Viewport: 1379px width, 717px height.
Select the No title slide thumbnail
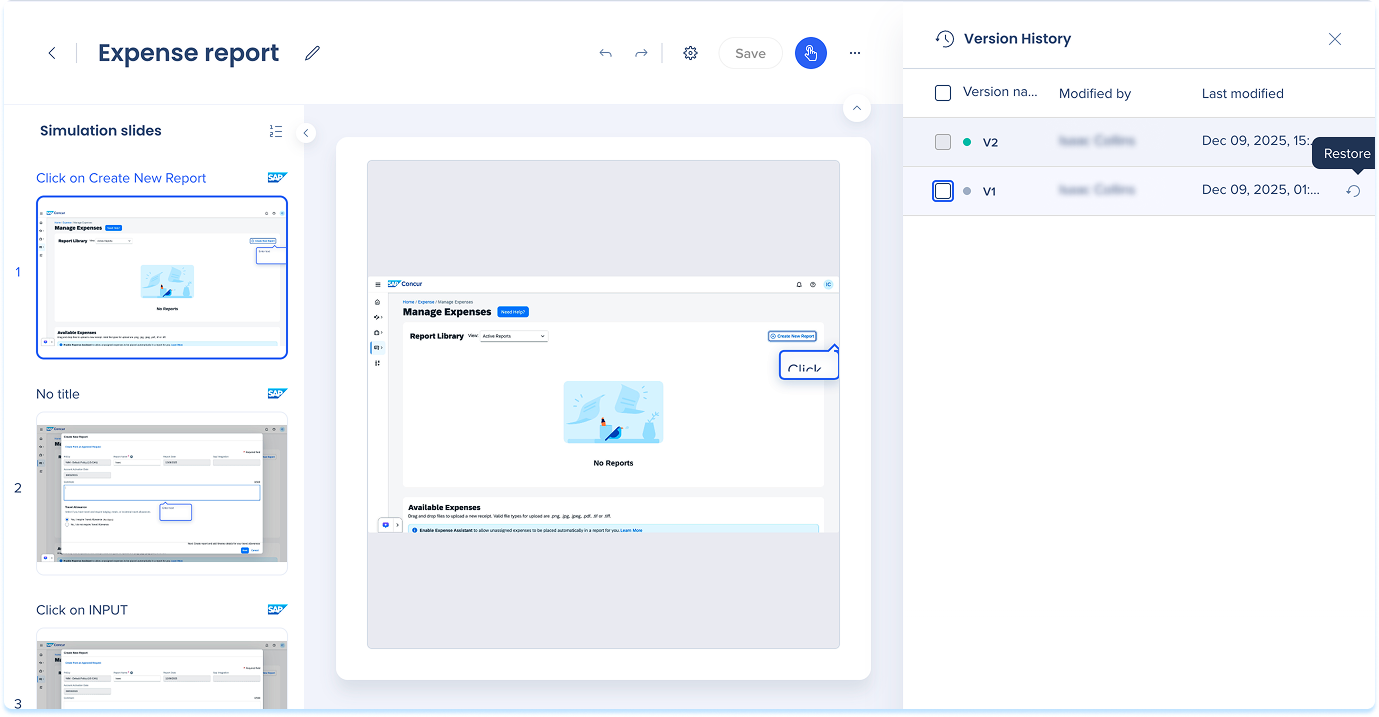[162, 493]
